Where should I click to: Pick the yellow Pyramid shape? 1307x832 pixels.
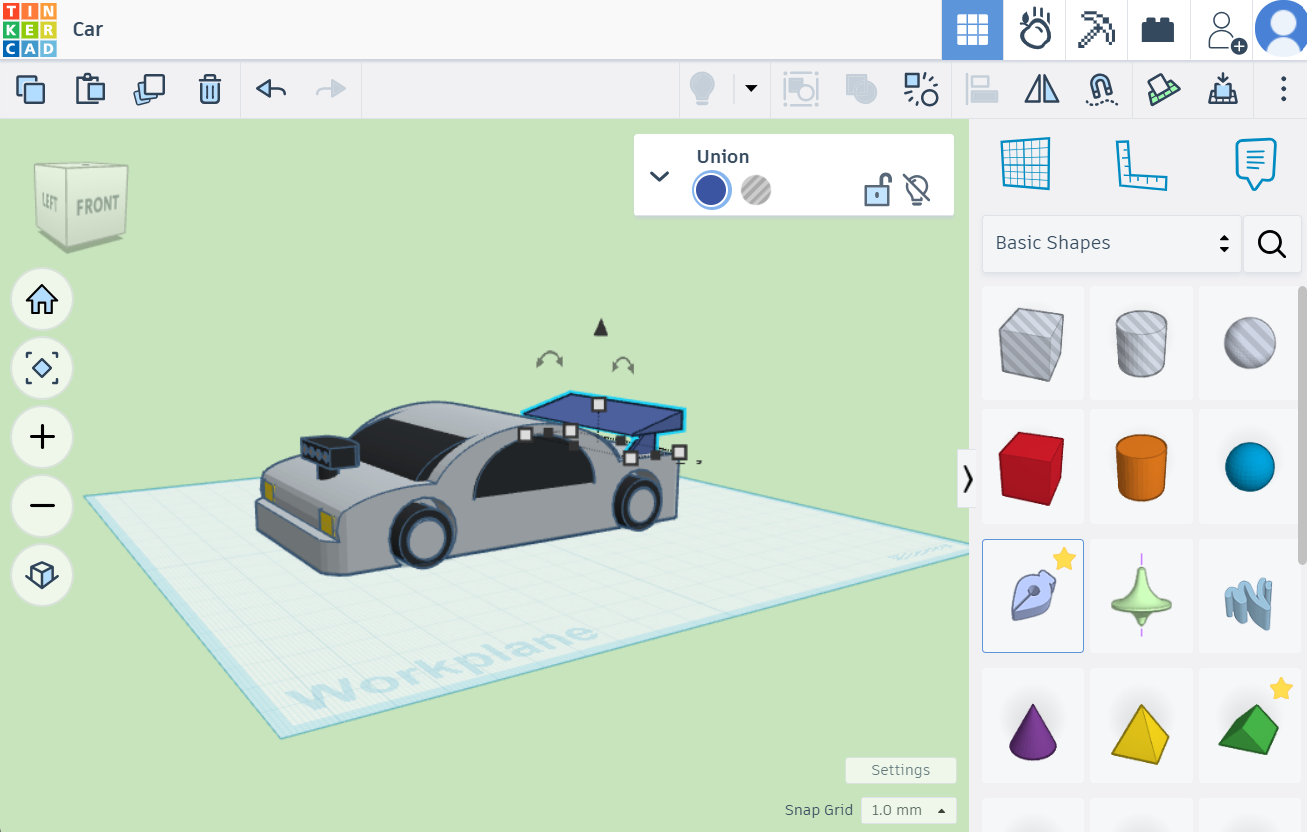click(1141, 726)
